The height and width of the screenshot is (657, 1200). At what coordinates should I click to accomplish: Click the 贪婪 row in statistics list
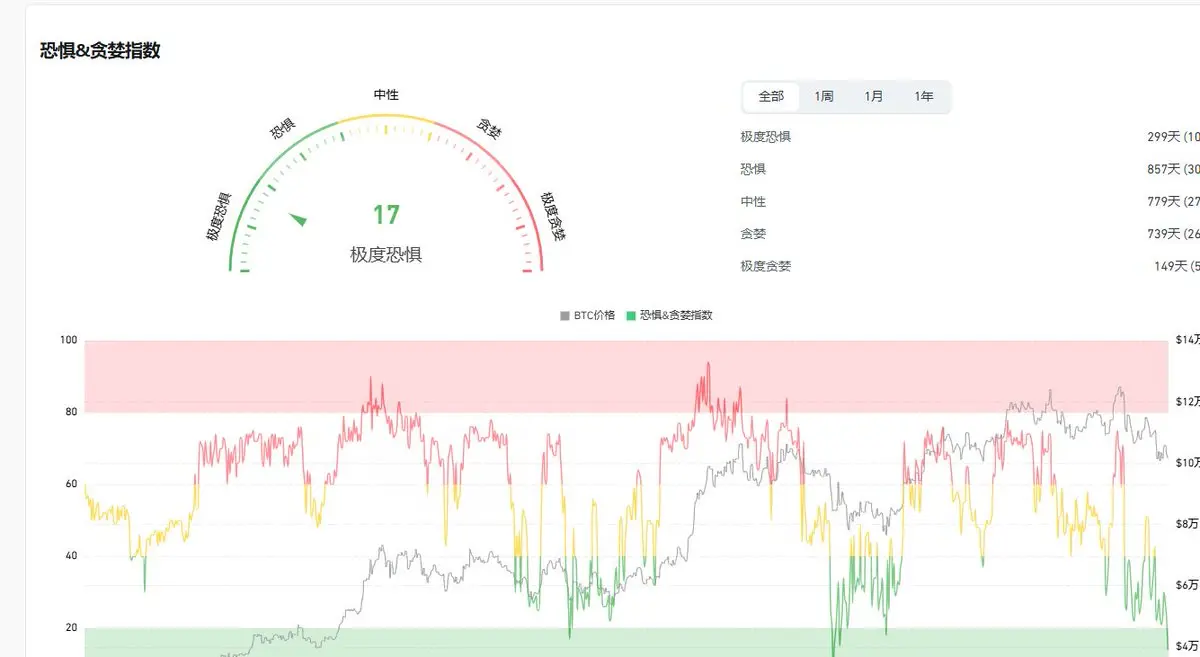click(x=970, y=234)
